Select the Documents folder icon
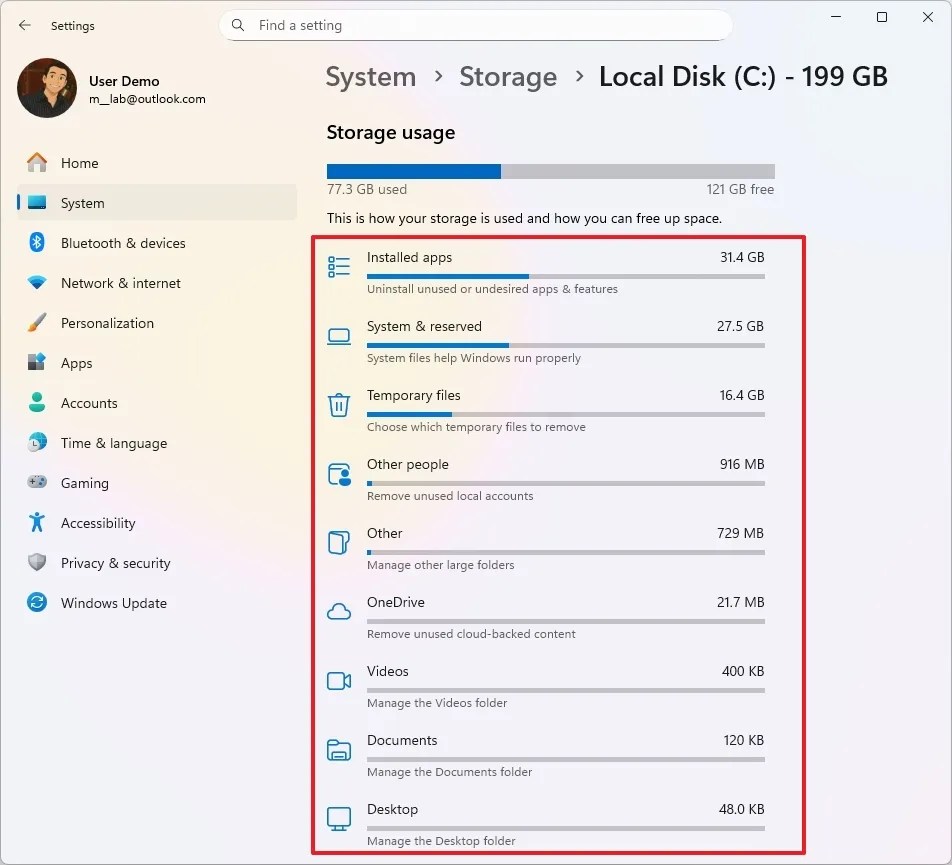Viewport: 952px width, 865px height. 338,748
